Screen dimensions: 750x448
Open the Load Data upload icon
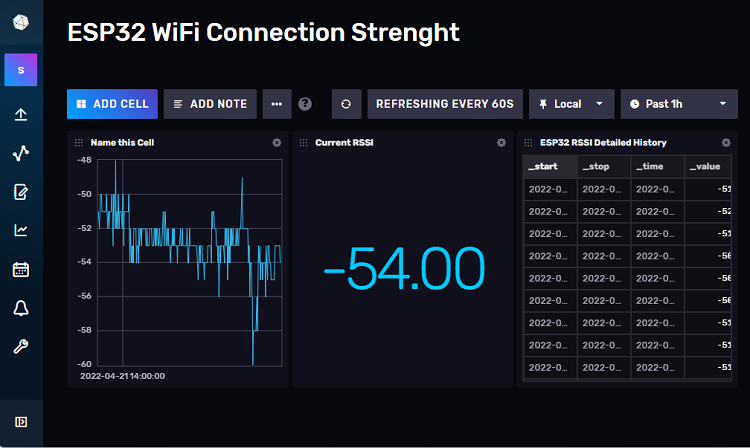coord(21,114)
